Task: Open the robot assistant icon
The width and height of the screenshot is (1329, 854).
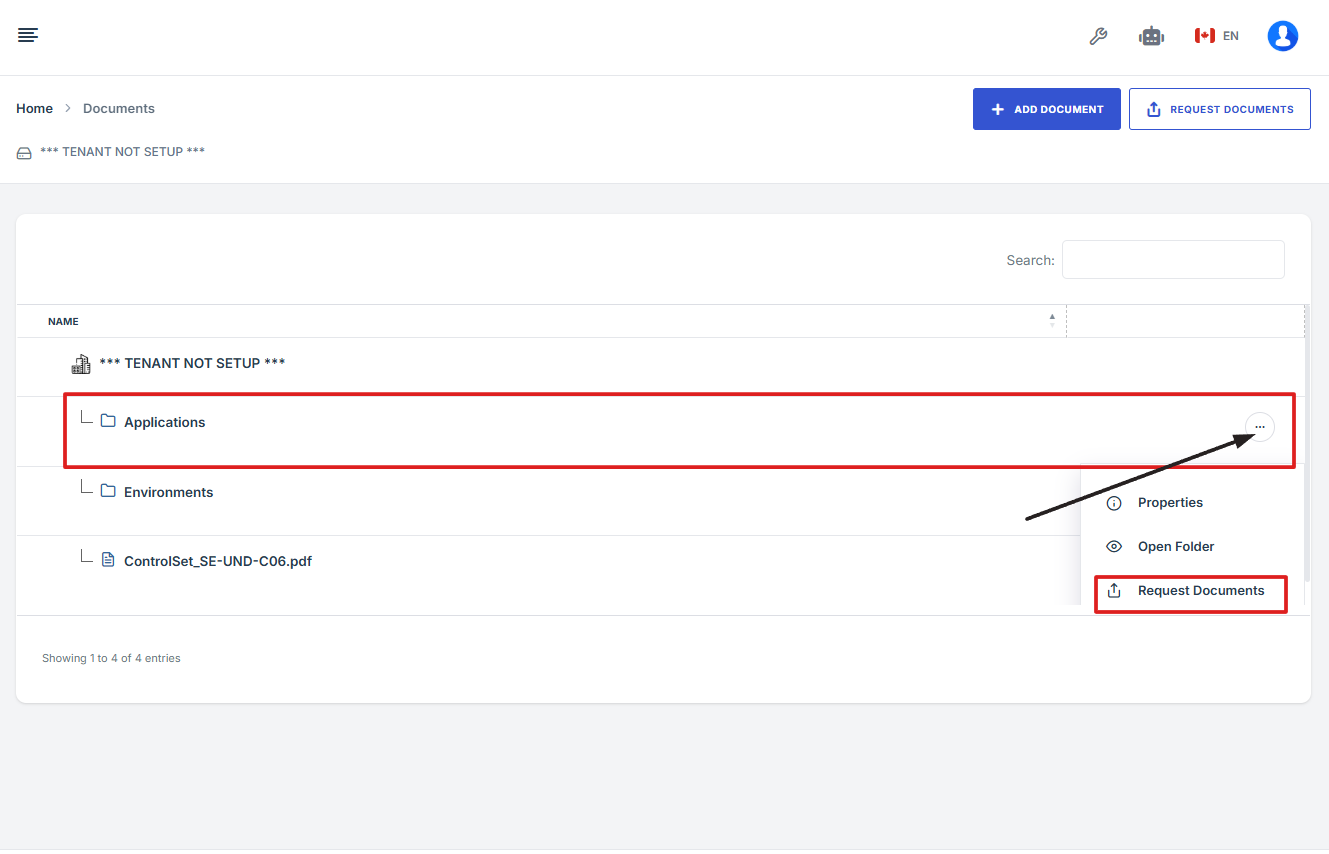Action: [x=1151, y=37]
